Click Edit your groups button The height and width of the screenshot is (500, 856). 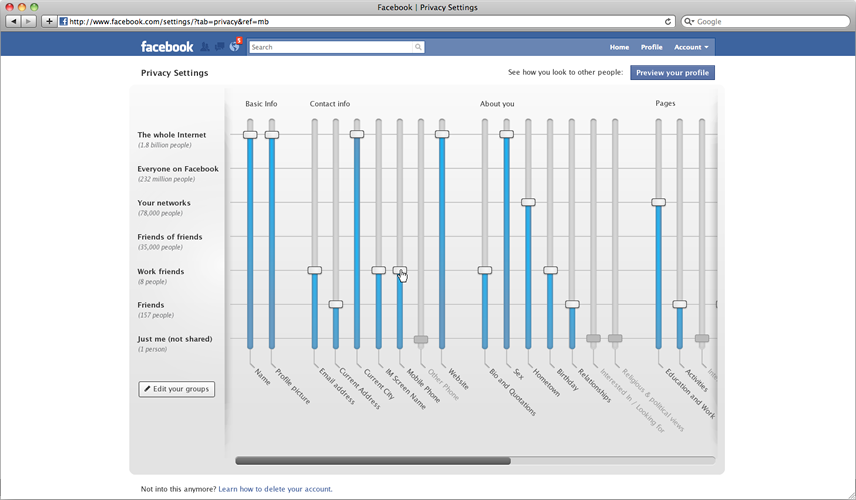coord(176,389)
